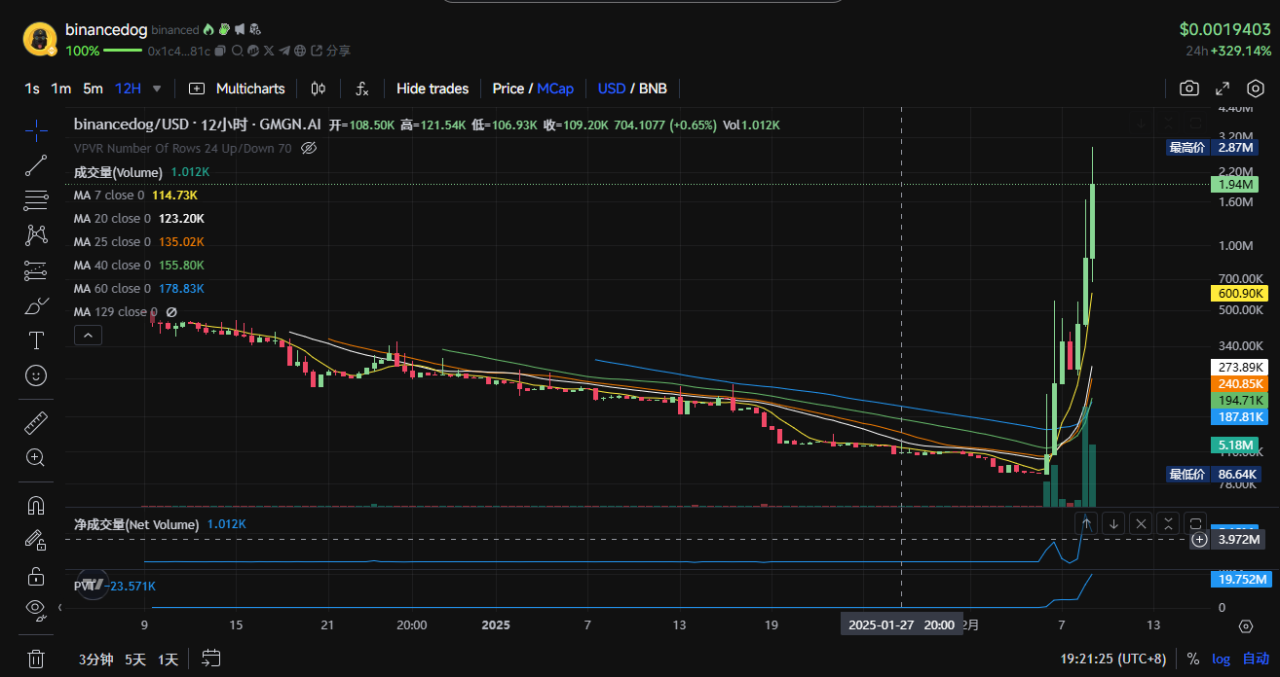Click the trash icon to remove drawings
This screenshot has height=677, width=1280.
click(x=36, y=658)
